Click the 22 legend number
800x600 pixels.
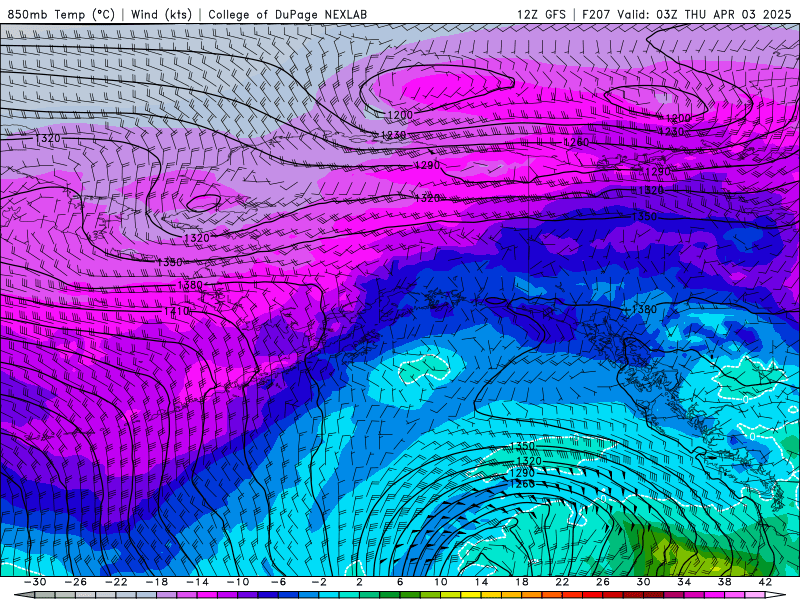[x=562, y=582]
